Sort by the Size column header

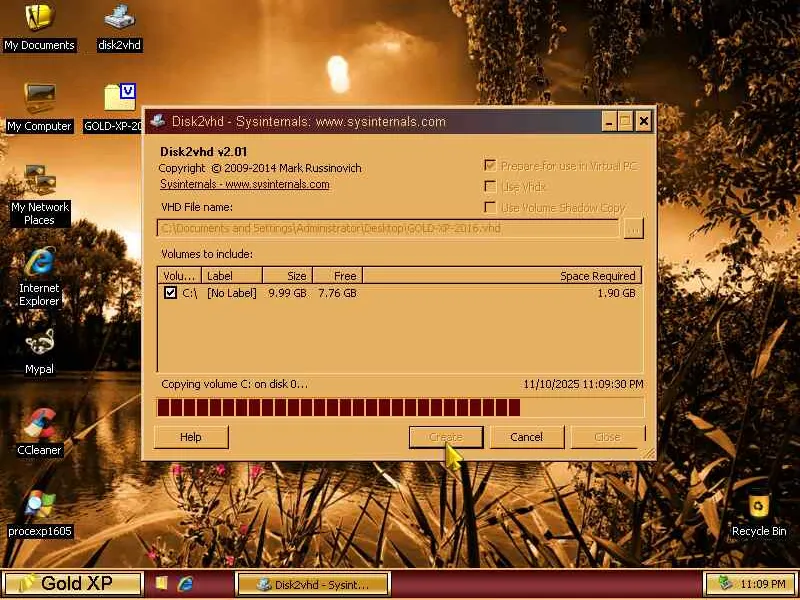click(x=287, y=276)
